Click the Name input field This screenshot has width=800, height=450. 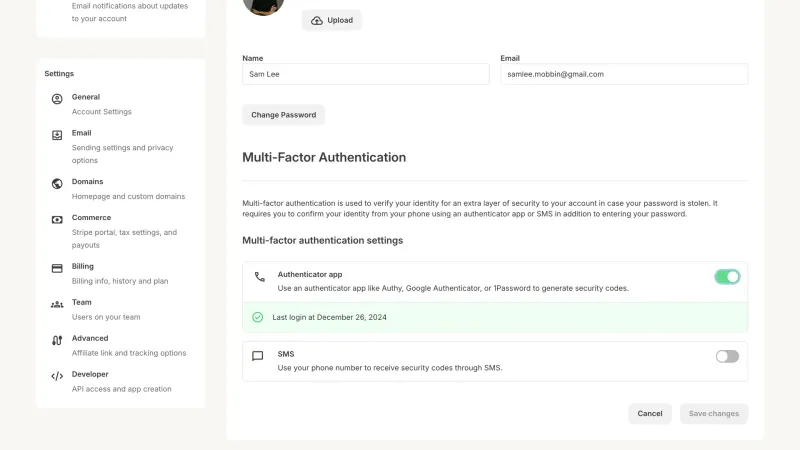point(366,74)
